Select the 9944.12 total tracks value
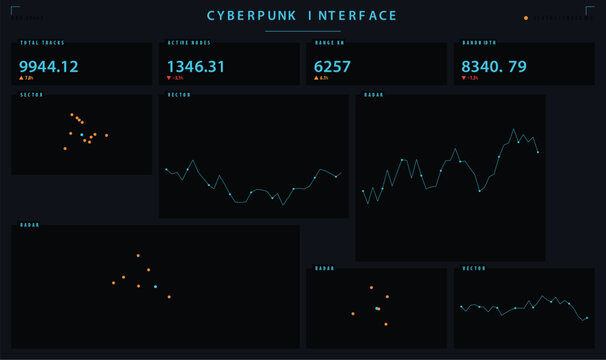The image size is (606, 360). click(49, 67)
